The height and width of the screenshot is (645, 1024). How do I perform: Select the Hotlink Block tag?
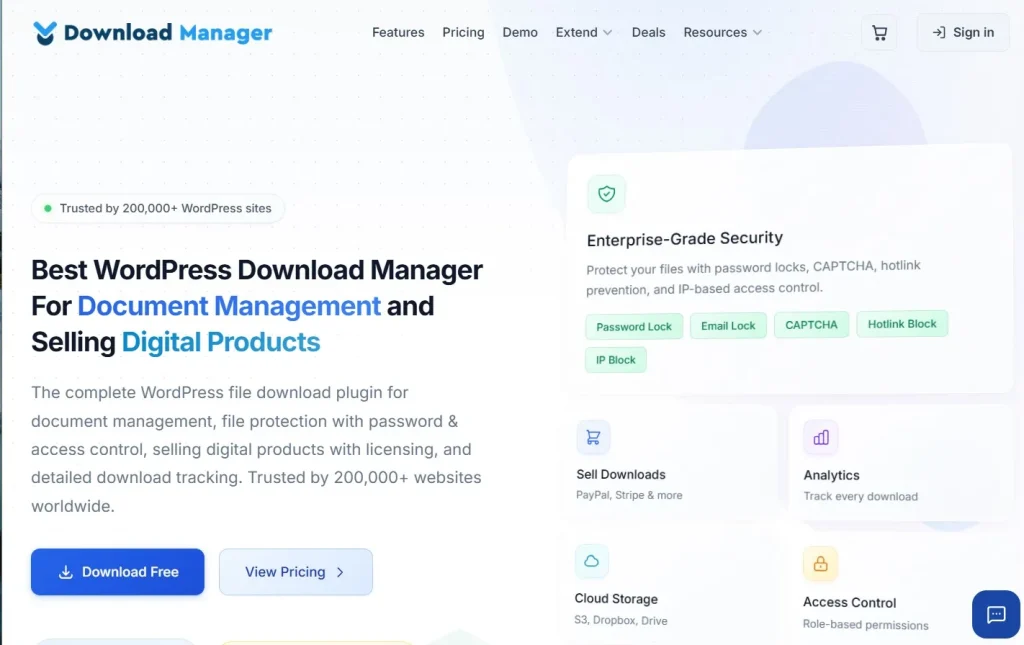pyautogui.click(x=902, y=324)
